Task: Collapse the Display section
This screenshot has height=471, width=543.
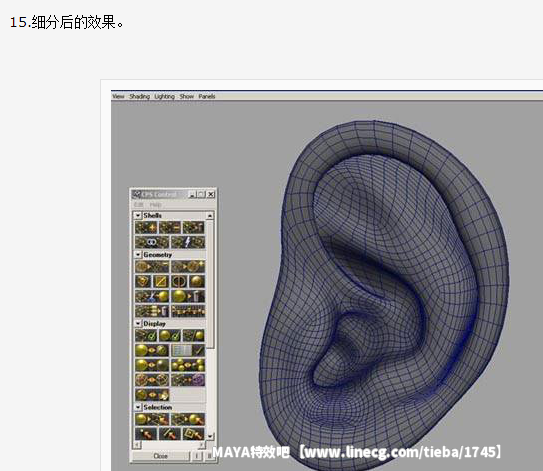Action: click(x=138, y=323)
